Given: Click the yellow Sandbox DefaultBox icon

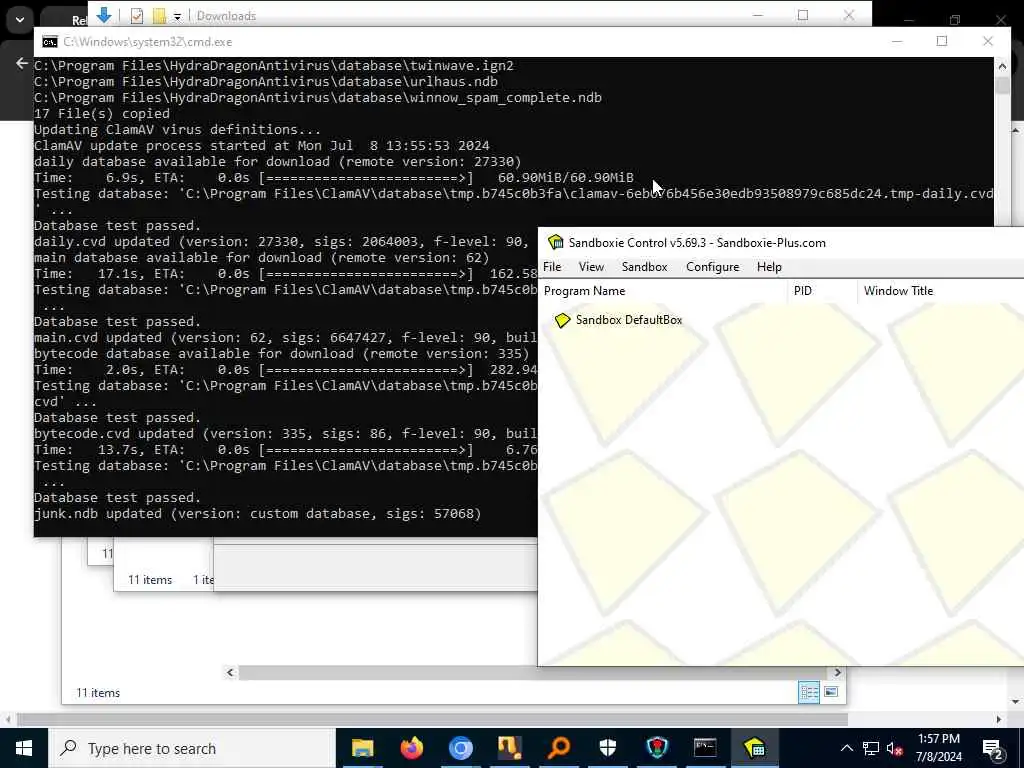Looking at the screenshot, I should [562, 320].
